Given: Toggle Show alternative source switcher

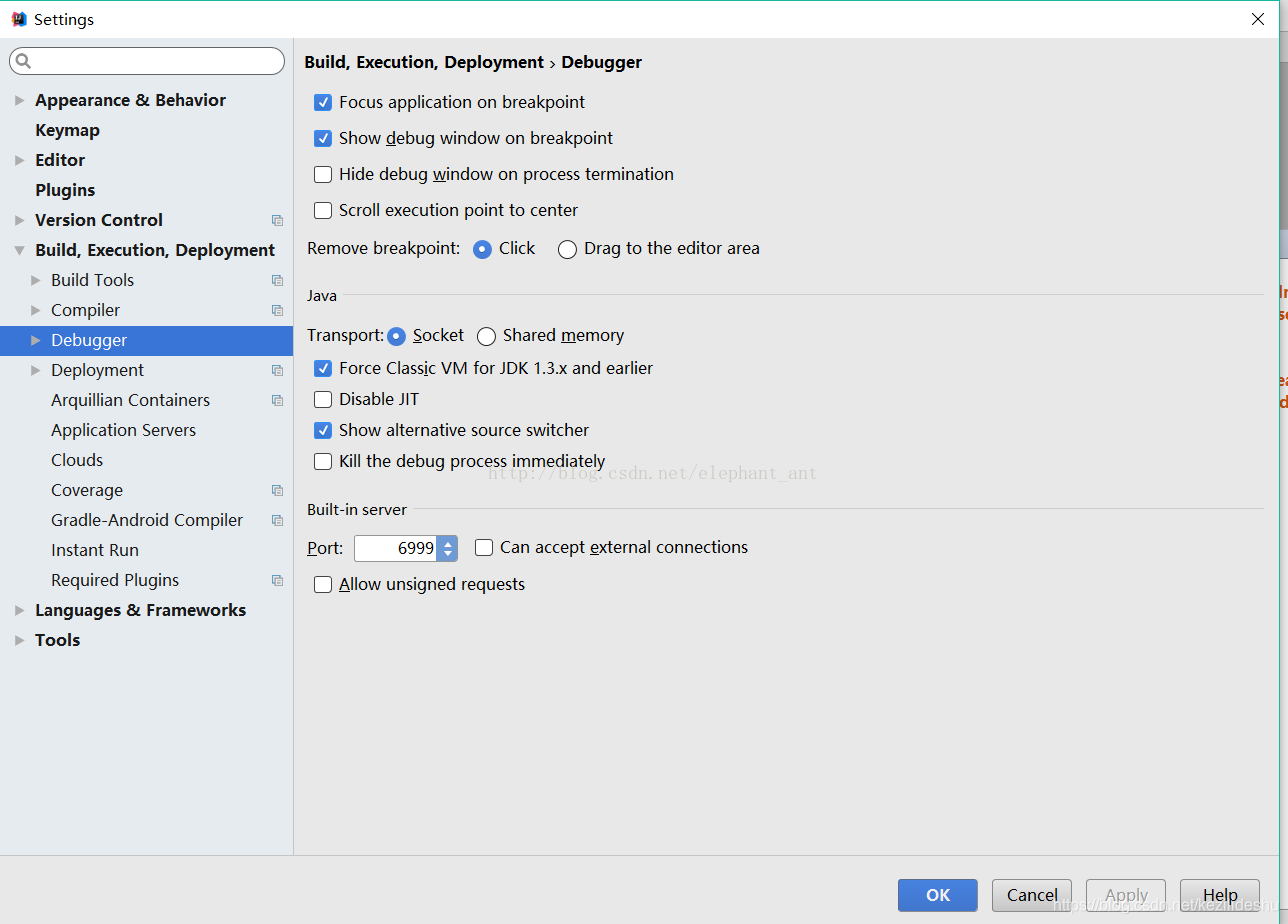Looking at the screenshot, I should tap(323, 430).
